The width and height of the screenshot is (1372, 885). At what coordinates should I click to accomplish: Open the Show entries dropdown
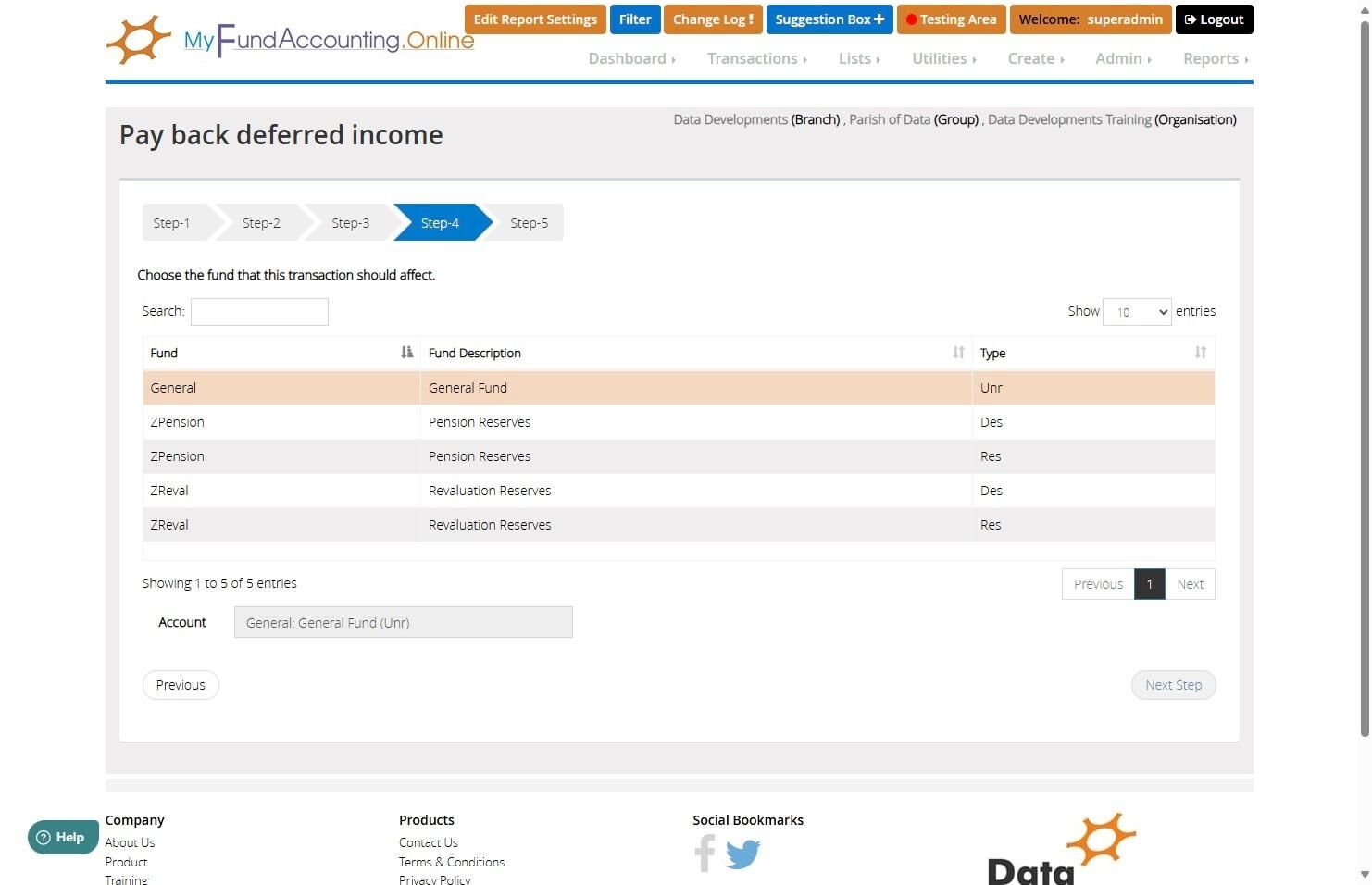click(1137, 312)
